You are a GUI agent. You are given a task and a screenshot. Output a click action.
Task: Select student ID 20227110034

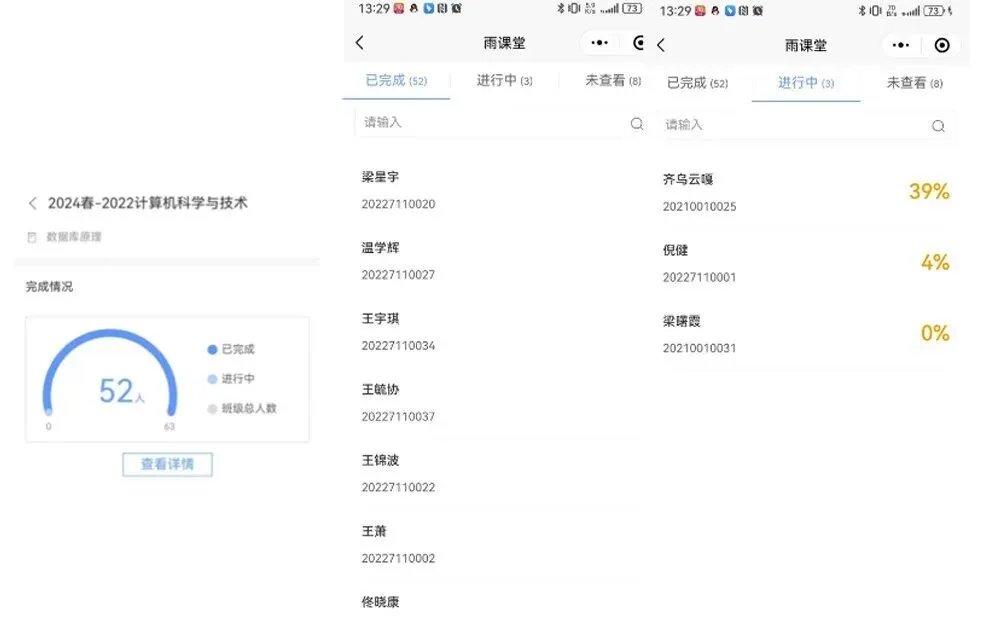(398, 346)
